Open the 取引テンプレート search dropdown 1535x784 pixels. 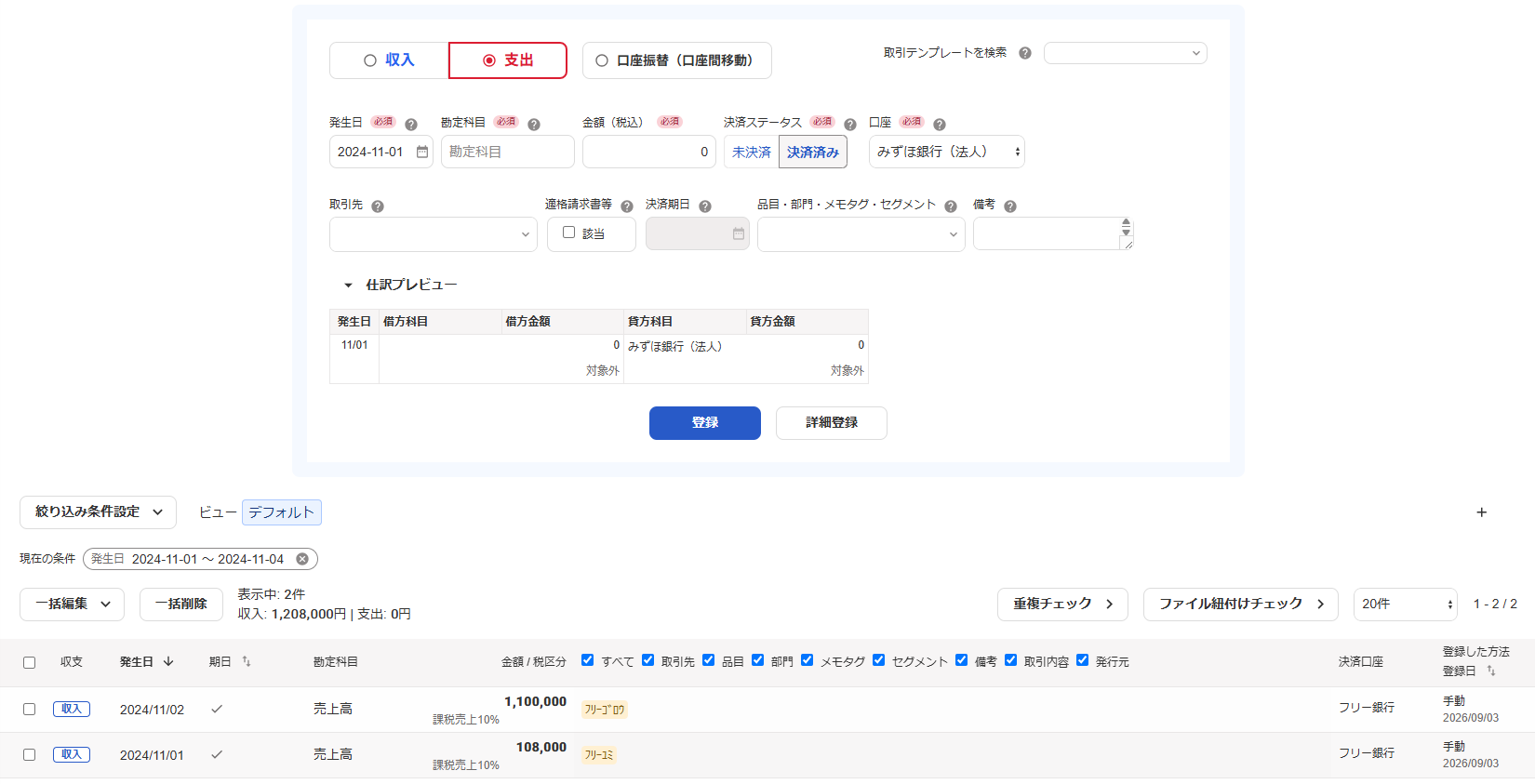(1126, 53)
